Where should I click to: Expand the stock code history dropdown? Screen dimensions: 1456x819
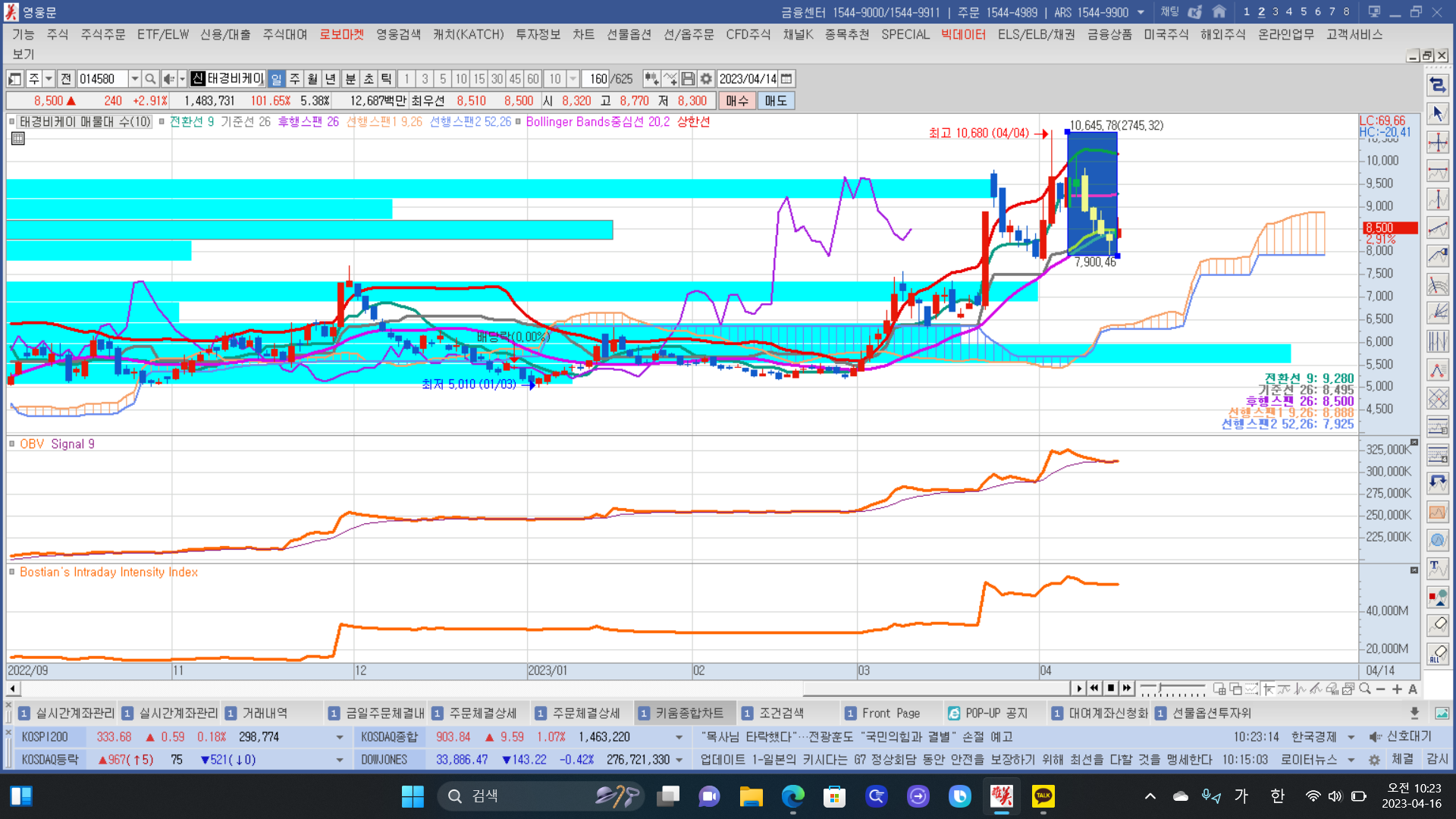(x=134, y=79)
